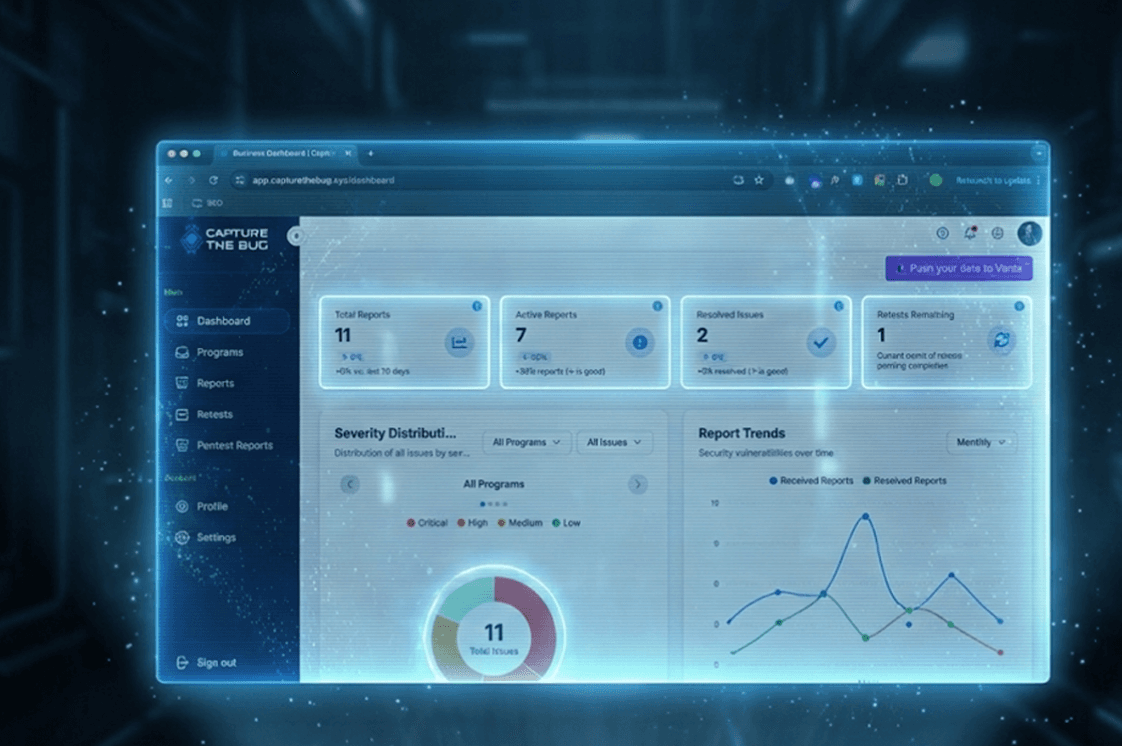Close the Business Dashboard browser tab
Screen dimensions: 1122x746
pos(348,153)
